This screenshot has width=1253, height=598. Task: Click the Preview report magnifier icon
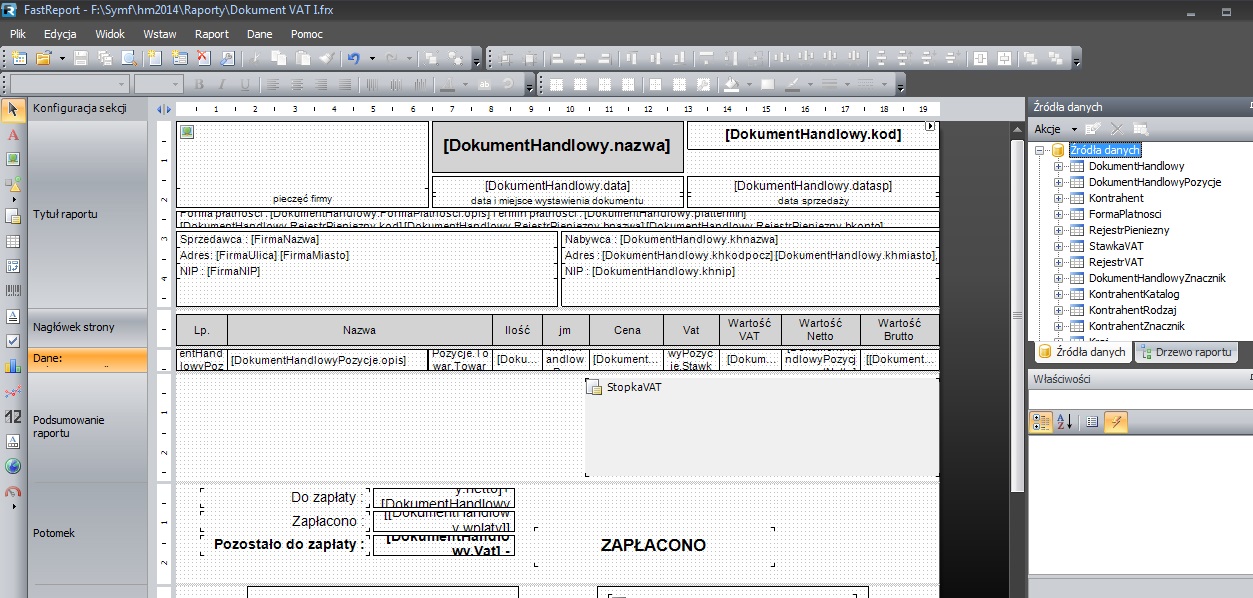(x=129, y=58)
